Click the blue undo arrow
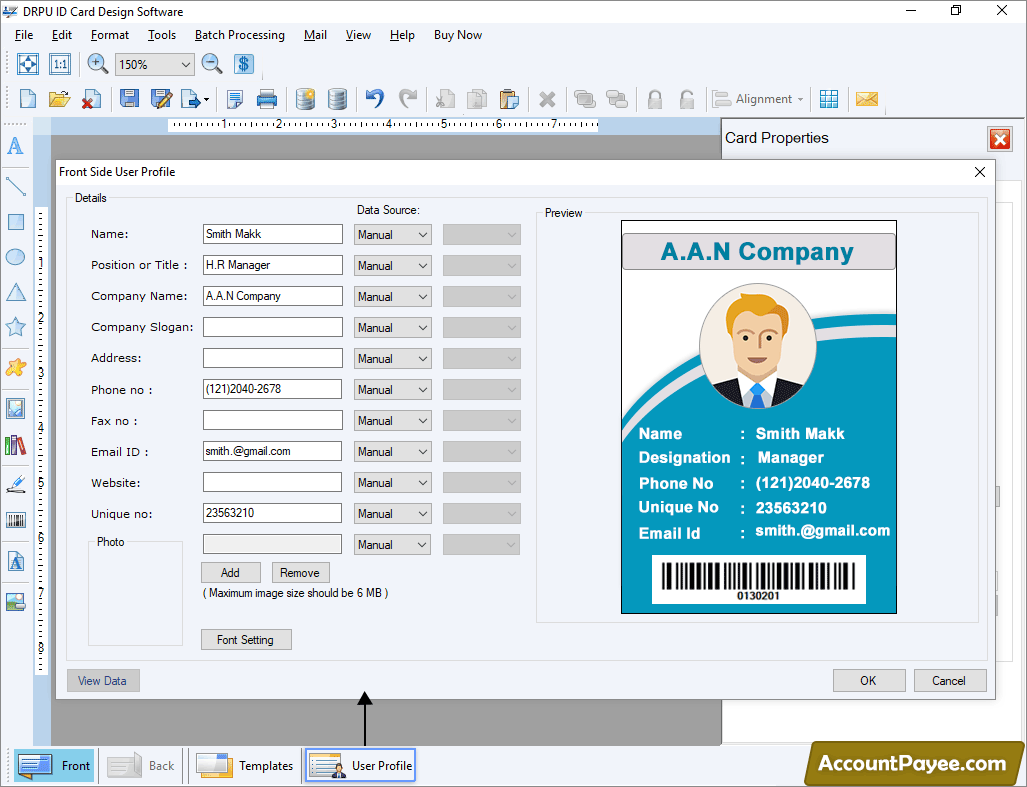The width and height of the screenshot is (1027, 787). (375, 99)
